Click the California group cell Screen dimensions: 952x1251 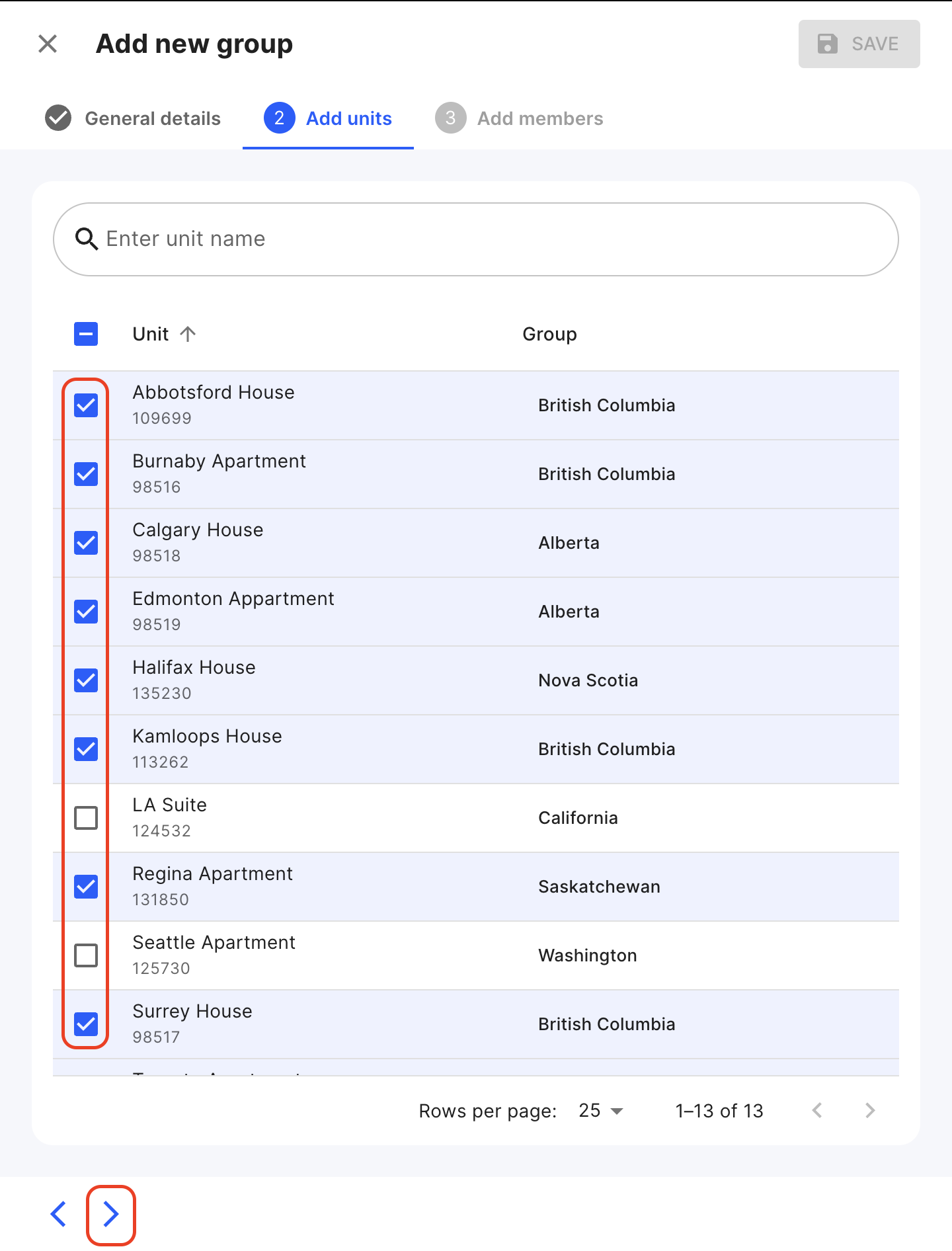578,818
